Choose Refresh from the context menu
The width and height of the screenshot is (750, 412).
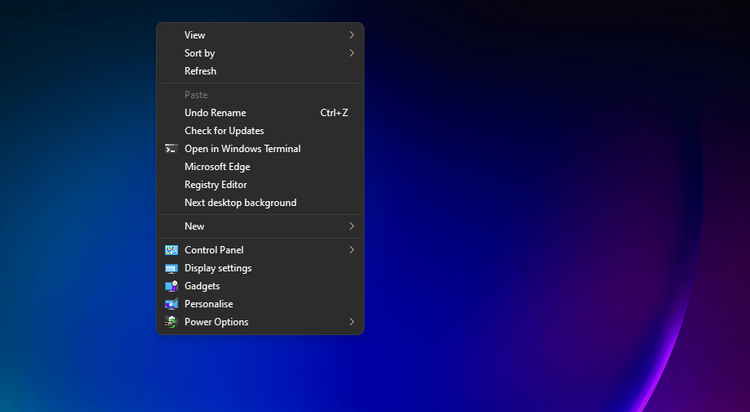pyautogui.click(x=260, y=71)
